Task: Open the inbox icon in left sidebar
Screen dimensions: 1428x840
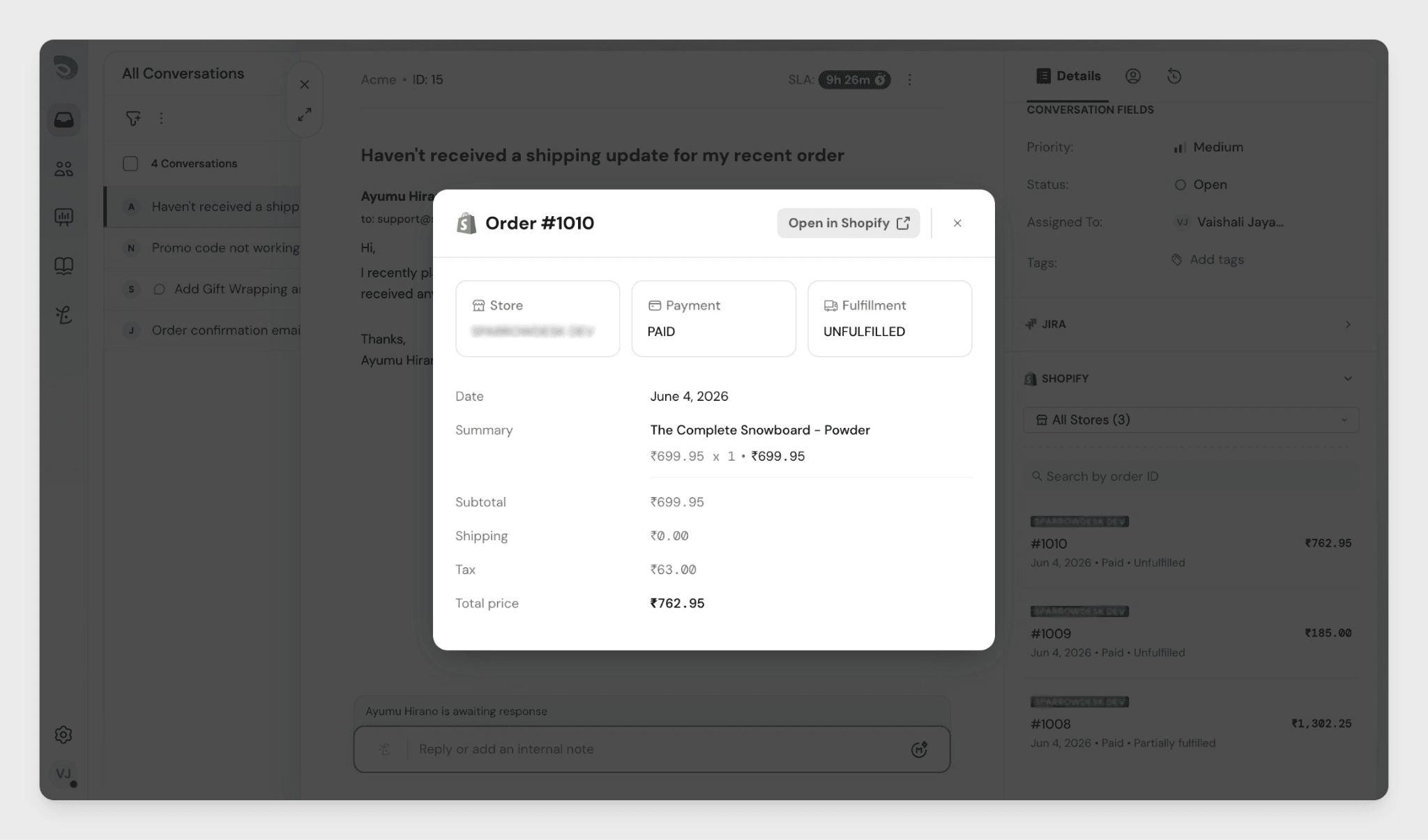Action: tap(63, 120)
